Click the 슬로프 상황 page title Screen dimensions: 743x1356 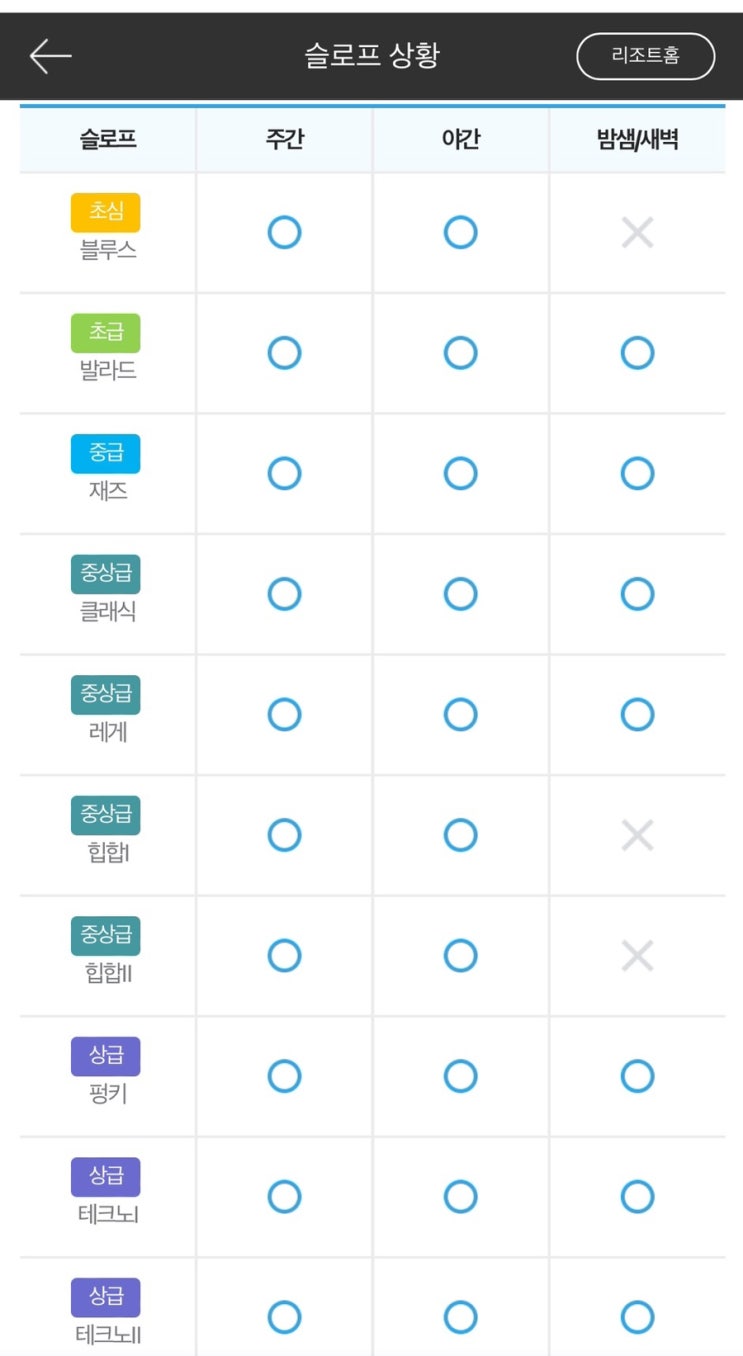(371, 56)
